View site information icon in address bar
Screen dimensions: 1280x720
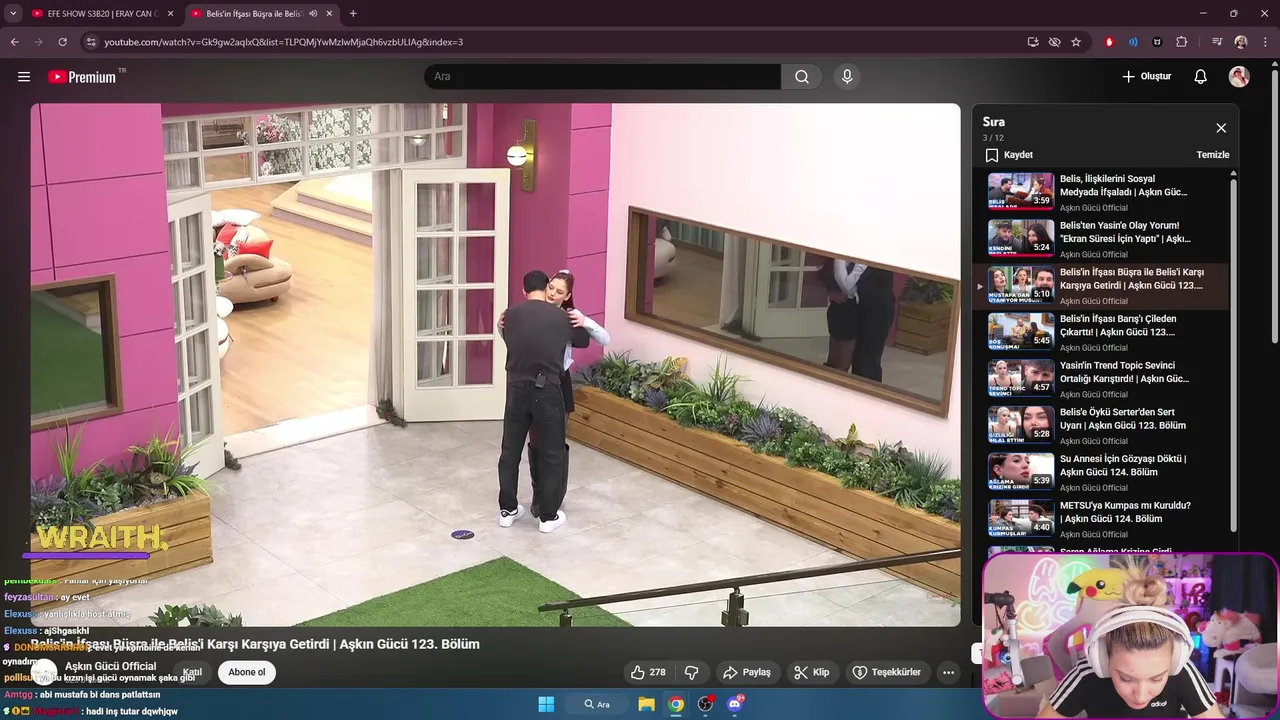(91, 42)
